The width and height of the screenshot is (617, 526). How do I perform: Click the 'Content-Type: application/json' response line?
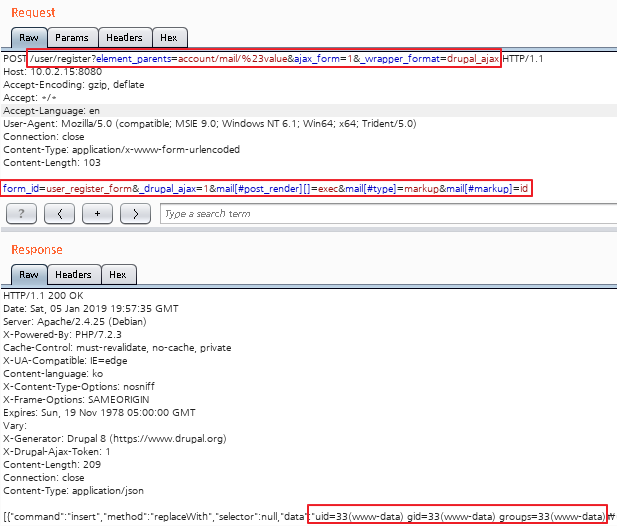tap(74, 490)
